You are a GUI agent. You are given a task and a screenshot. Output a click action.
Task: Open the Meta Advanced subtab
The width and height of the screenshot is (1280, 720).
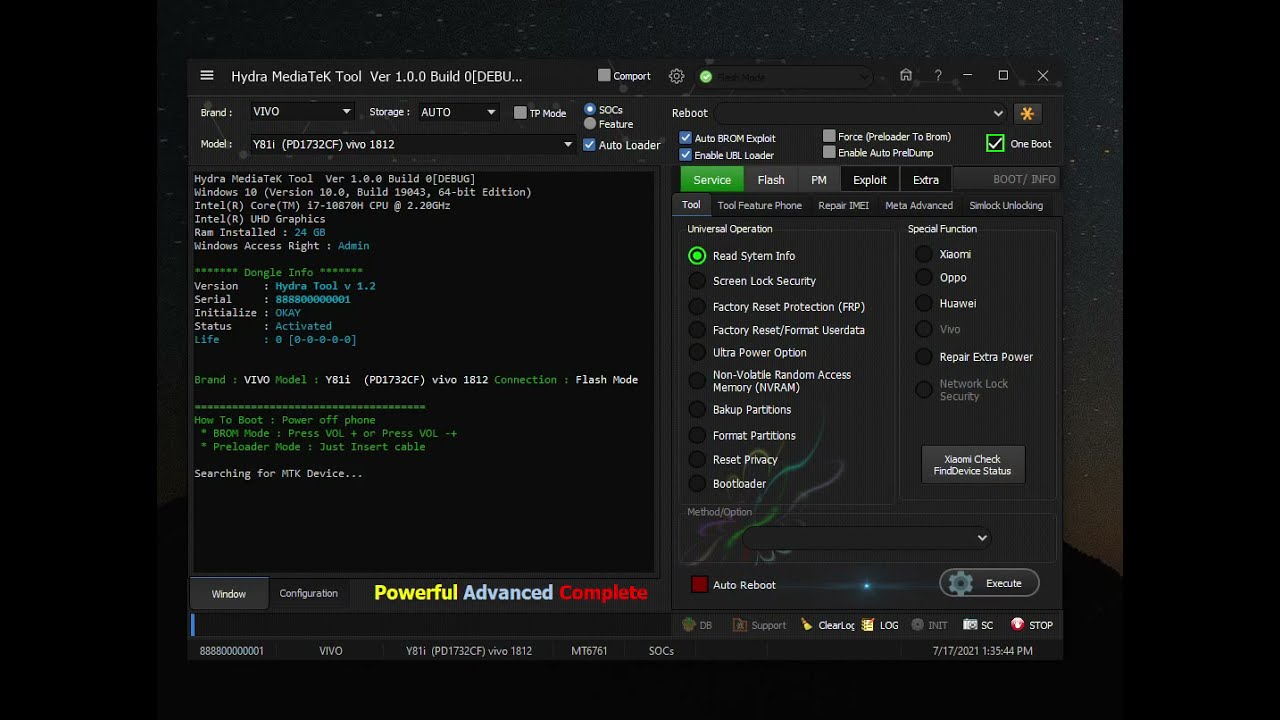[x=919, y=205]
